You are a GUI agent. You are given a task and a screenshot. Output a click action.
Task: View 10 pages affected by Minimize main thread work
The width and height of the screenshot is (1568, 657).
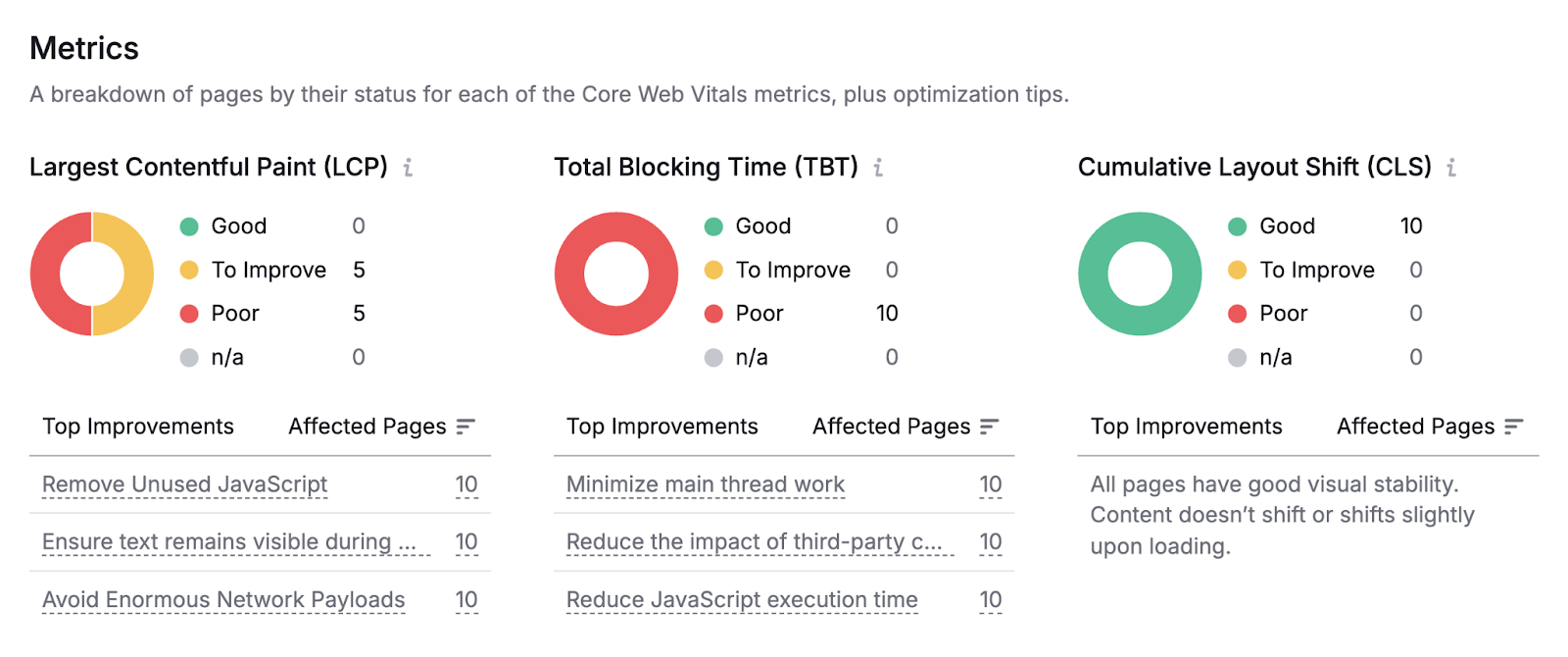coord(990,483)
